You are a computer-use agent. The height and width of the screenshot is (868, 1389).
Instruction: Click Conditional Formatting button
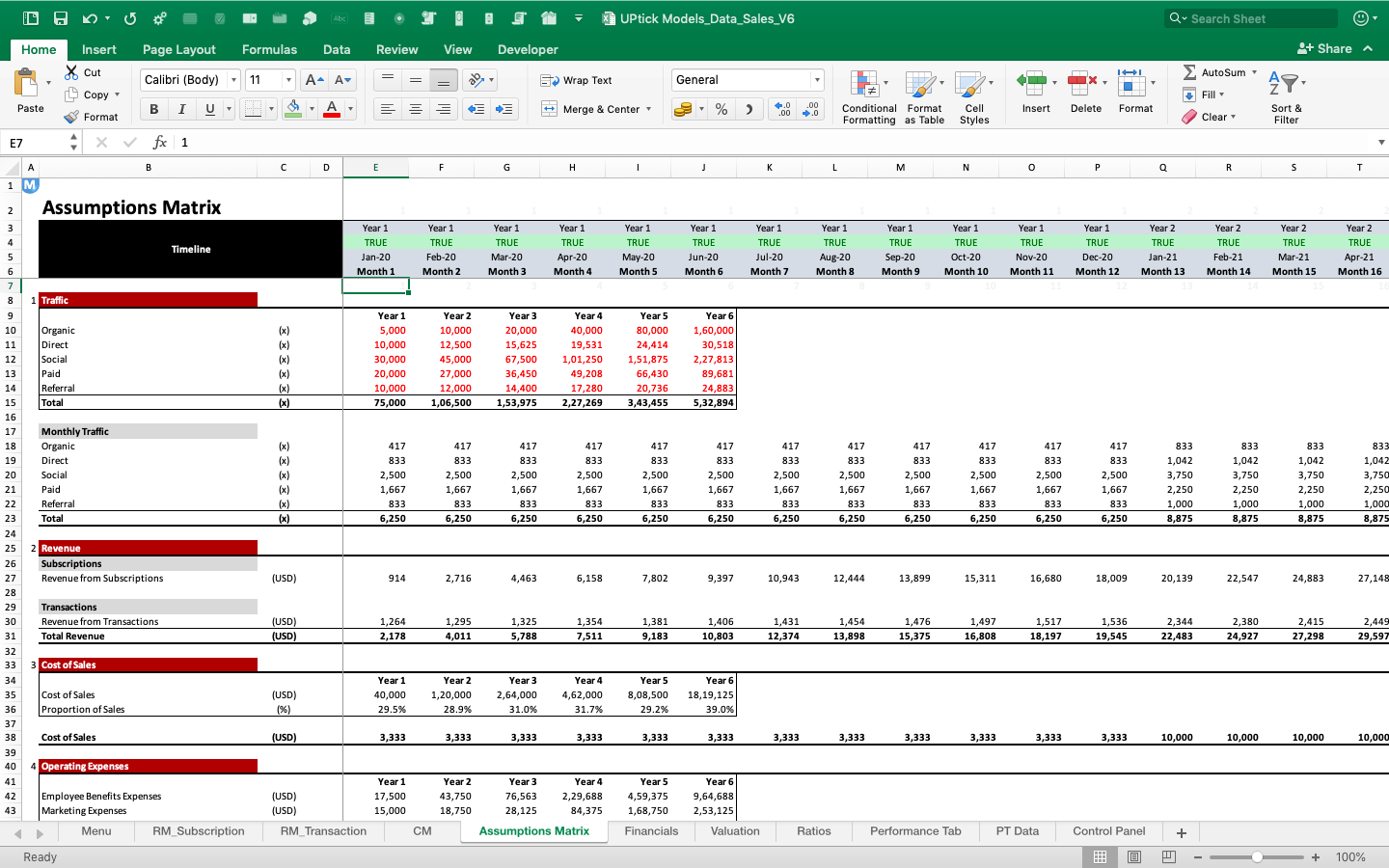pos(869,96)
